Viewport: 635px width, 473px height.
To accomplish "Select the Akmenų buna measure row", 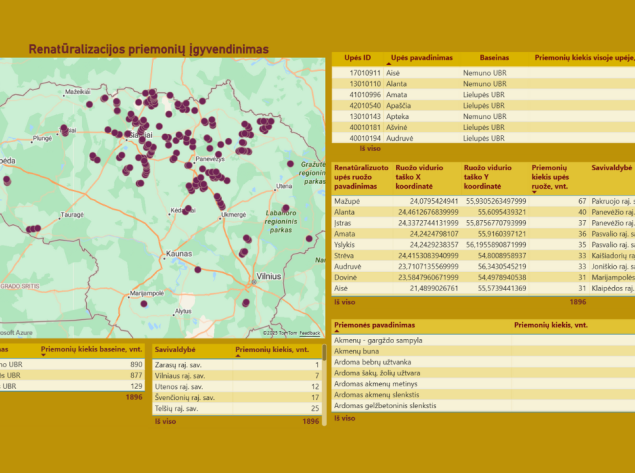I will pos(354,351).
